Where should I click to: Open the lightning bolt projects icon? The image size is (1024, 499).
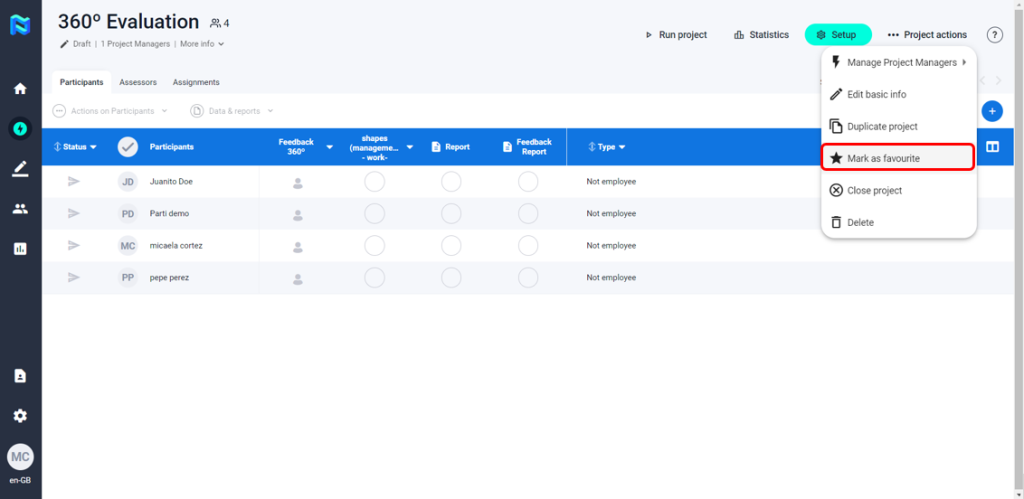tap(20, 128)
